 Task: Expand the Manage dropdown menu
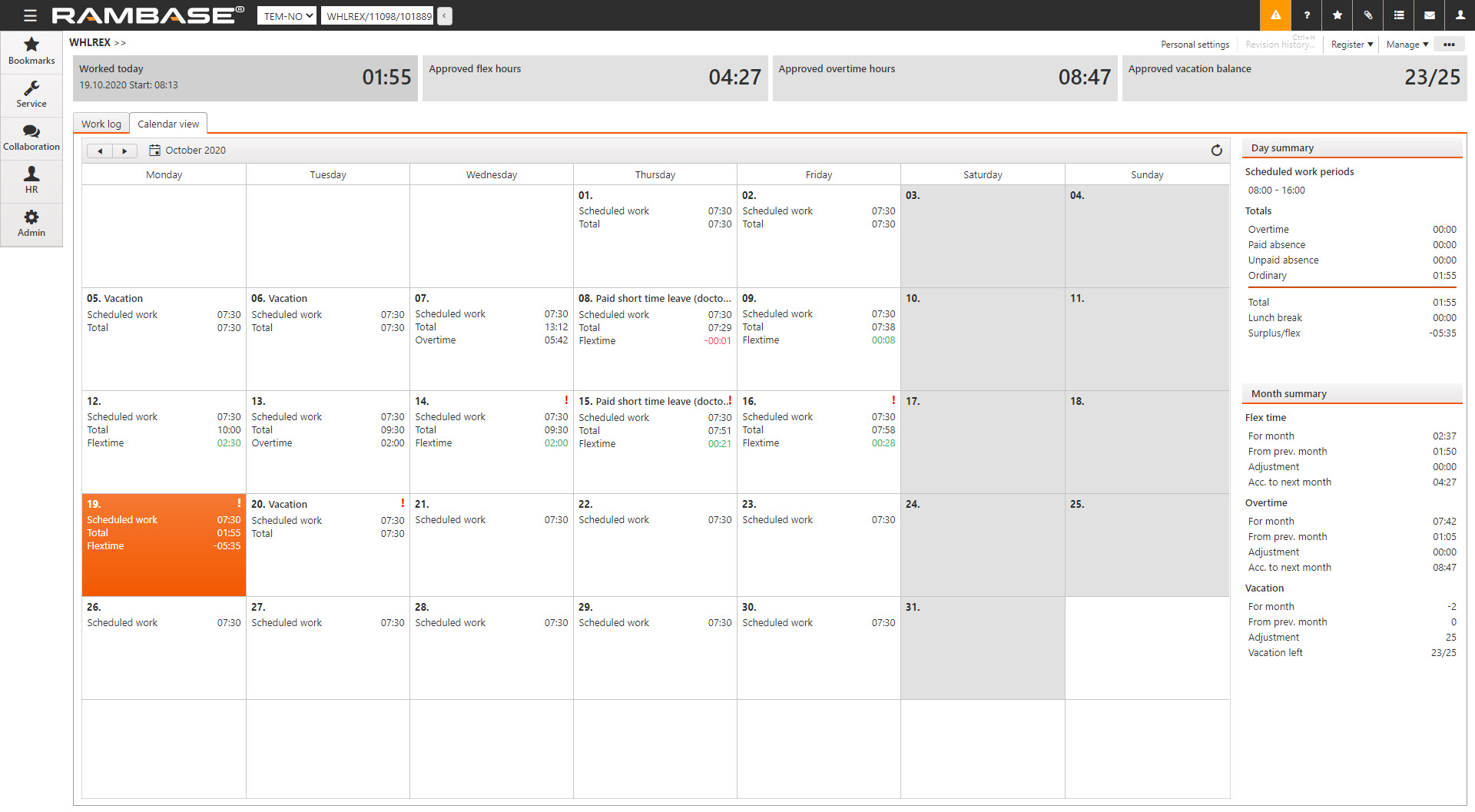(x=1407, y=45)
